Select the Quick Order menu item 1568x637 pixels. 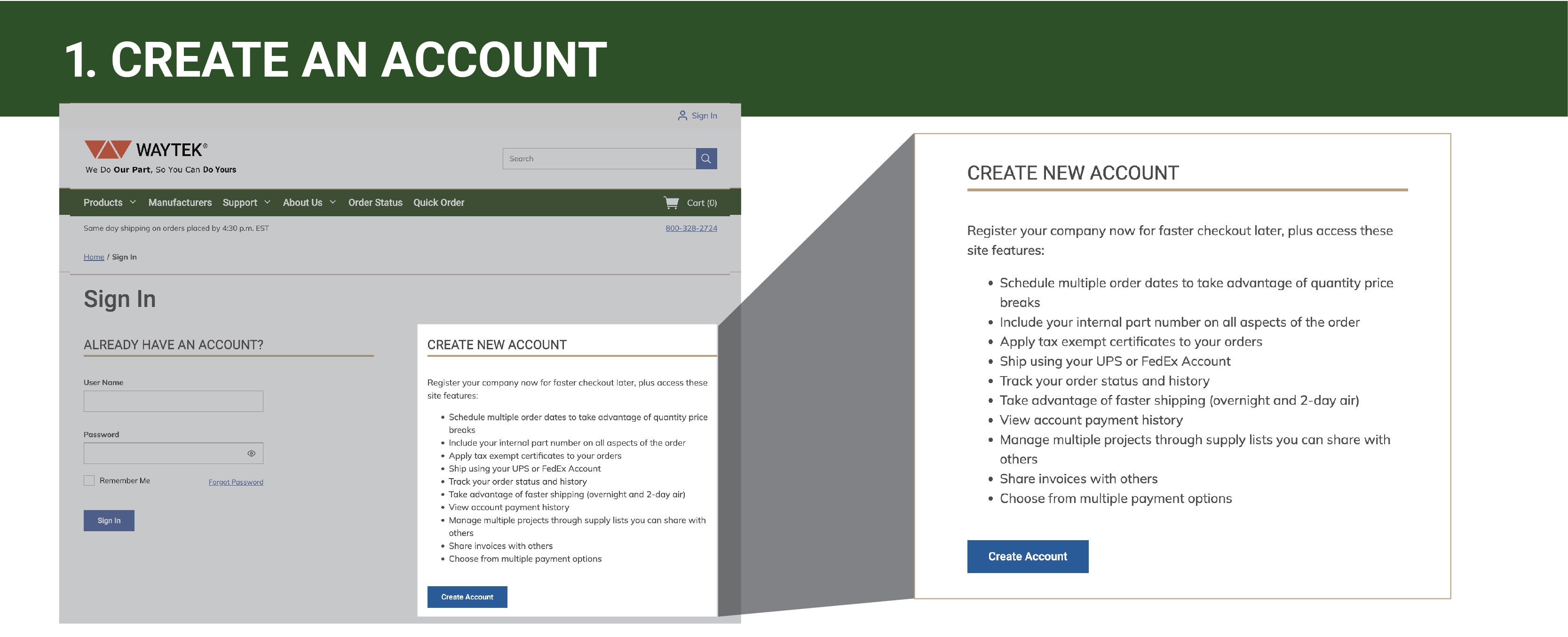[x=438, y=202]
